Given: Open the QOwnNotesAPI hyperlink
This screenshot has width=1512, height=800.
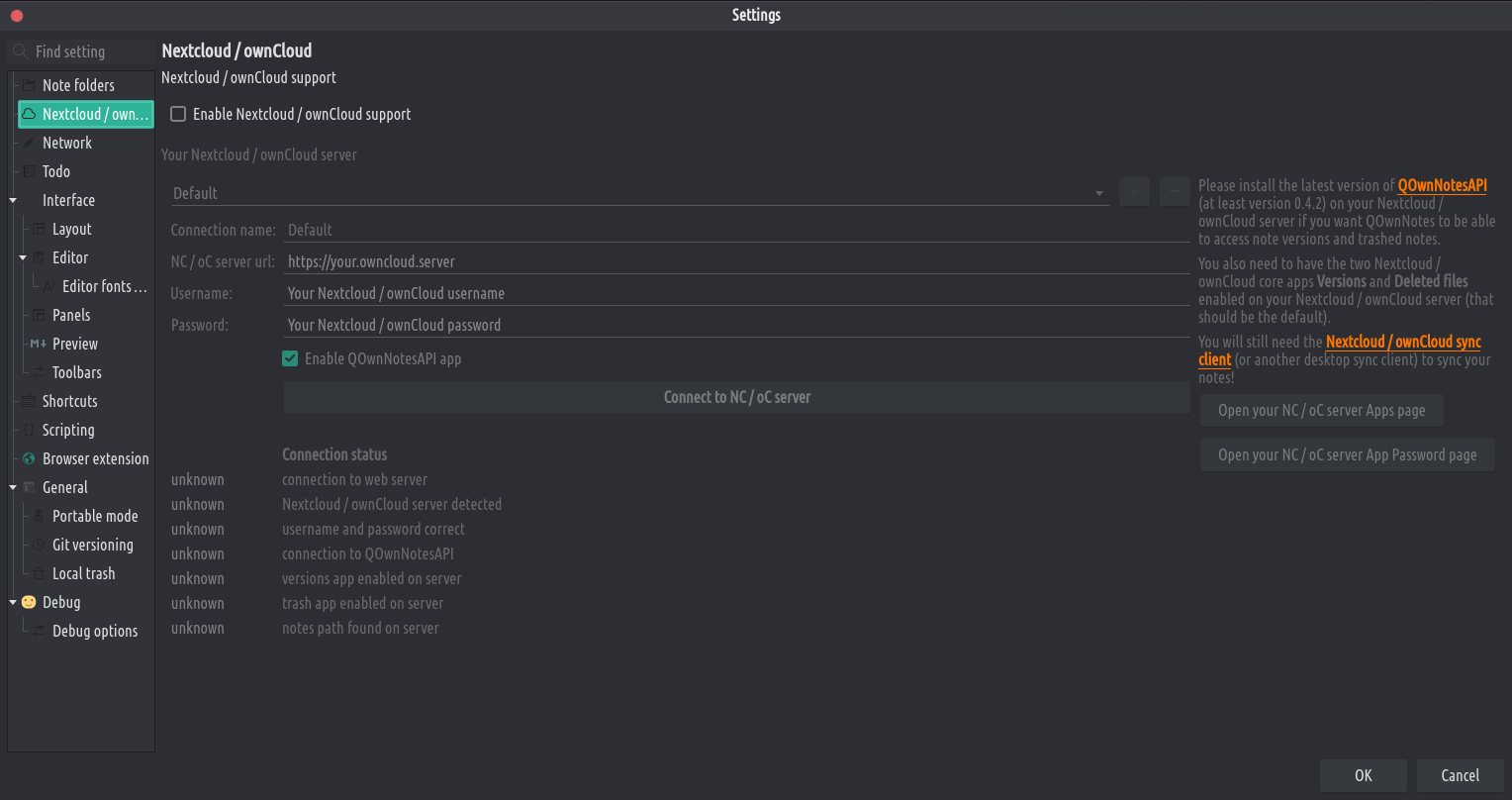Looking at the screenshot, I should coord(1442,185).
